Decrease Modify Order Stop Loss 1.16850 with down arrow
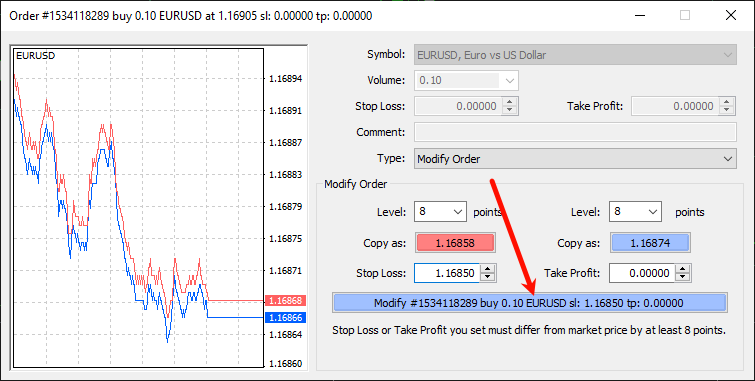Image resolution: width=755 pixels, height=381 pixels. (x=488, y=277)
